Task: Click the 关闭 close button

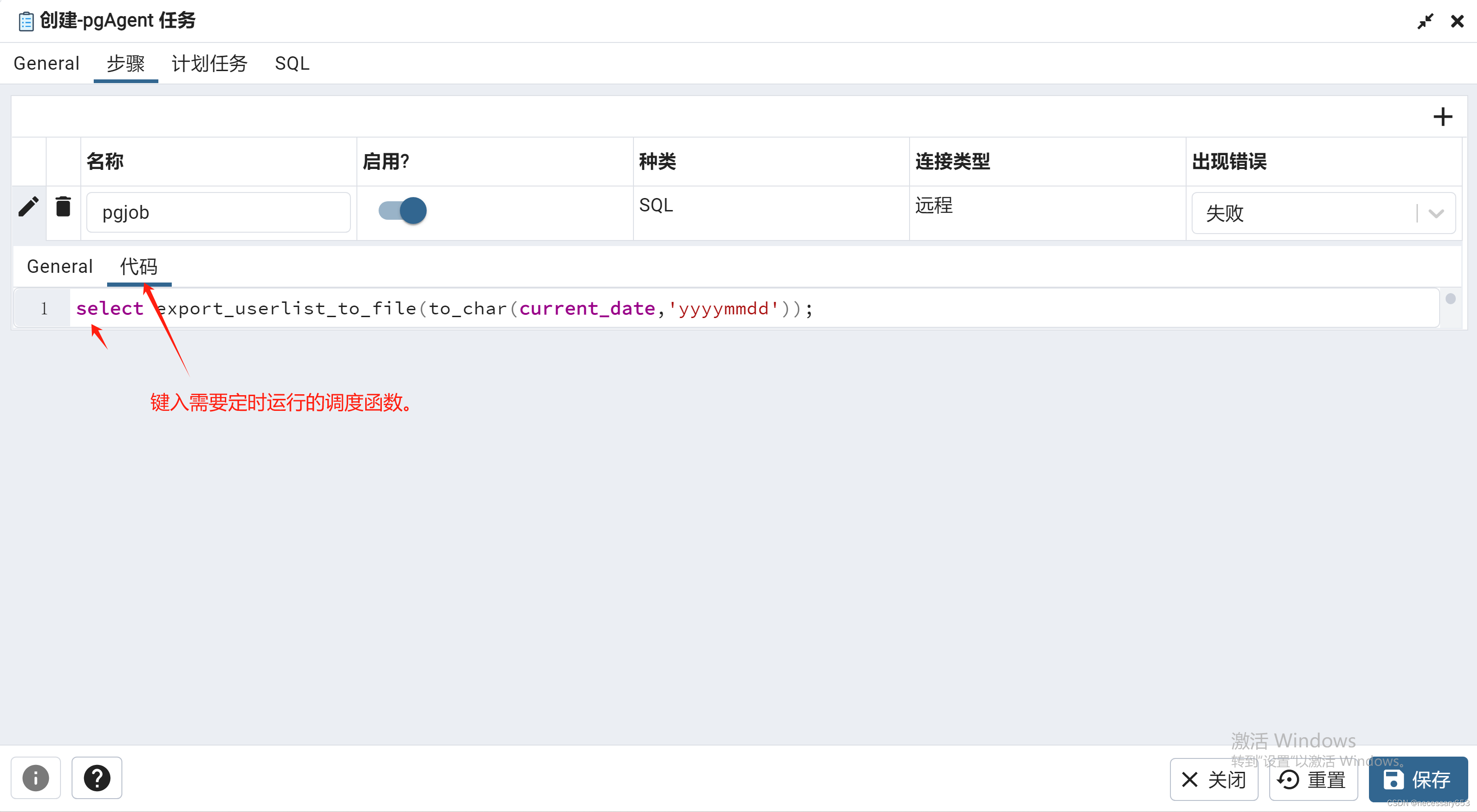Action: click(x=1214, y=779)
